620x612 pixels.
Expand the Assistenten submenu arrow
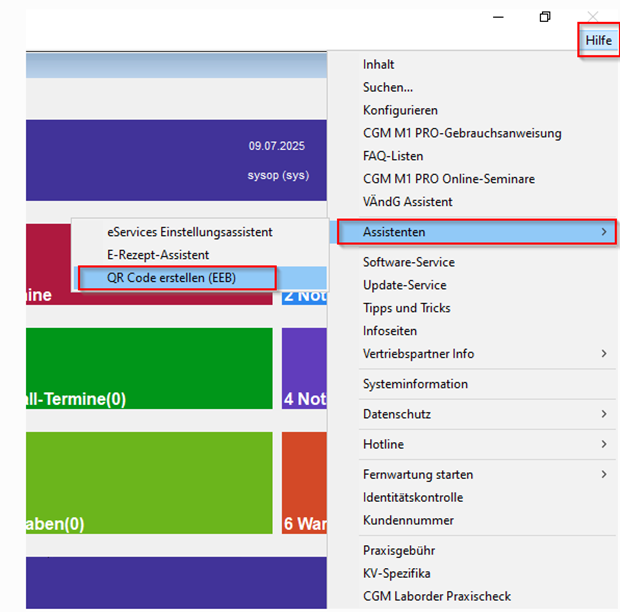tap(603, 232)
